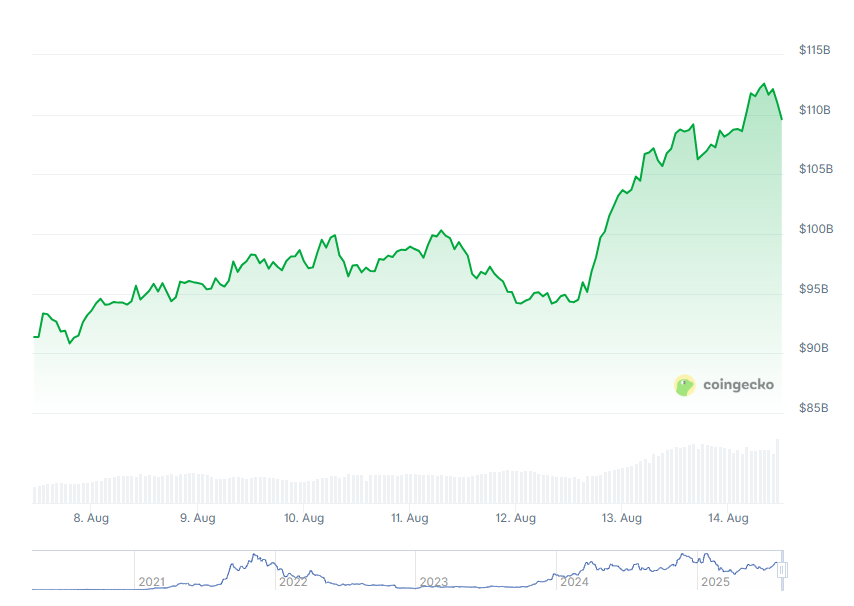Viewport: 854px width, 606px height.
Task: Select 2023 in the range navigator
Action: pos(434,582)
